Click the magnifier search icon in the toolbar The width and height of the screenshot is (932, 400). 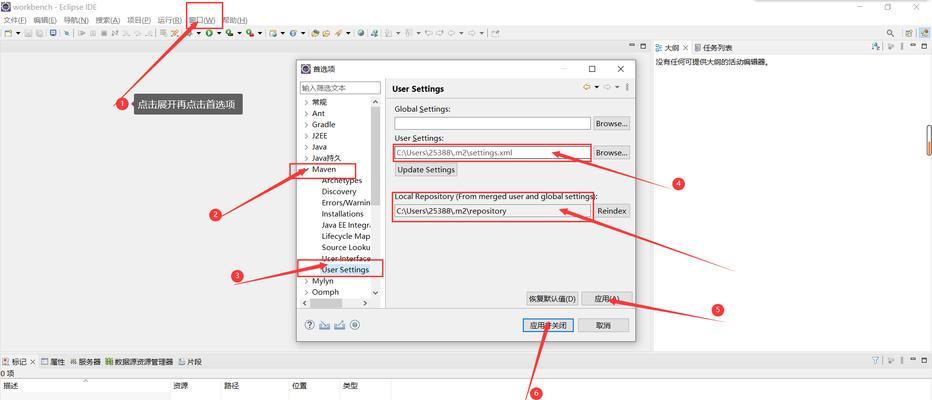pos(890,33)
